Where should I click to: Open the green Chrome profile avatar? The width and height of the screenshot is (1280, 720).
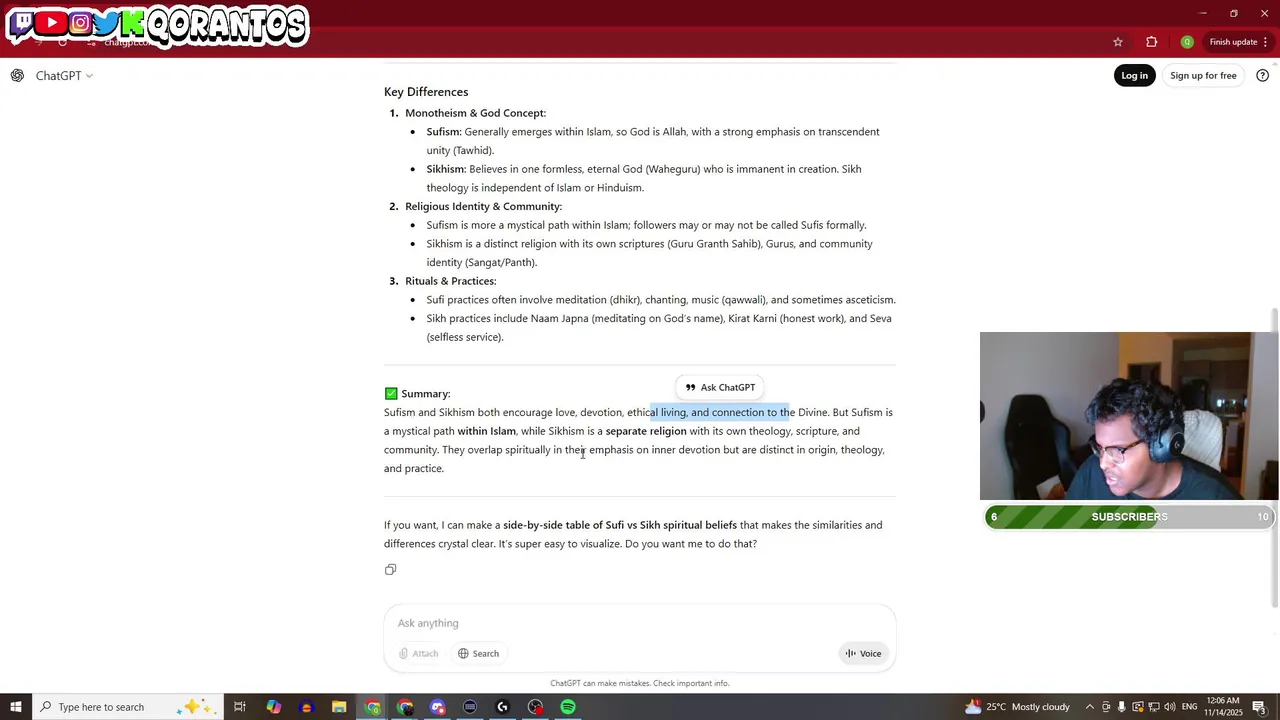tap(1187, 42)
